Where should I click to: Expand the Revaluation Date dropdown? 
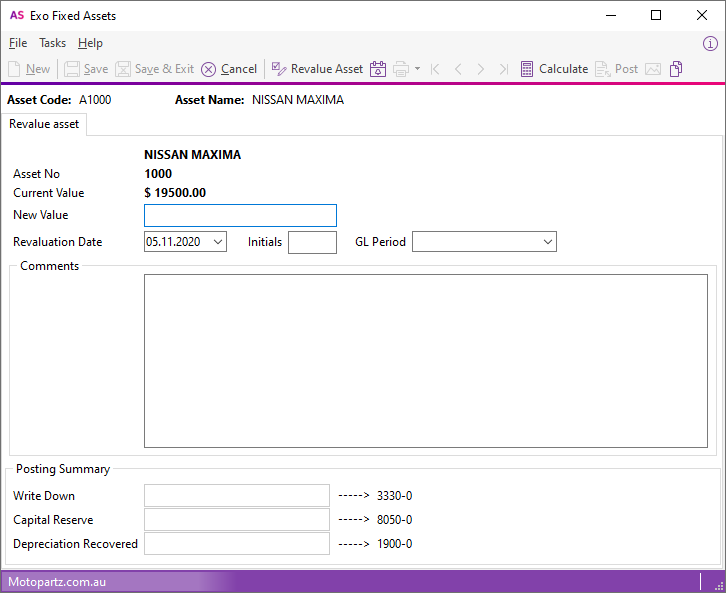219,242
